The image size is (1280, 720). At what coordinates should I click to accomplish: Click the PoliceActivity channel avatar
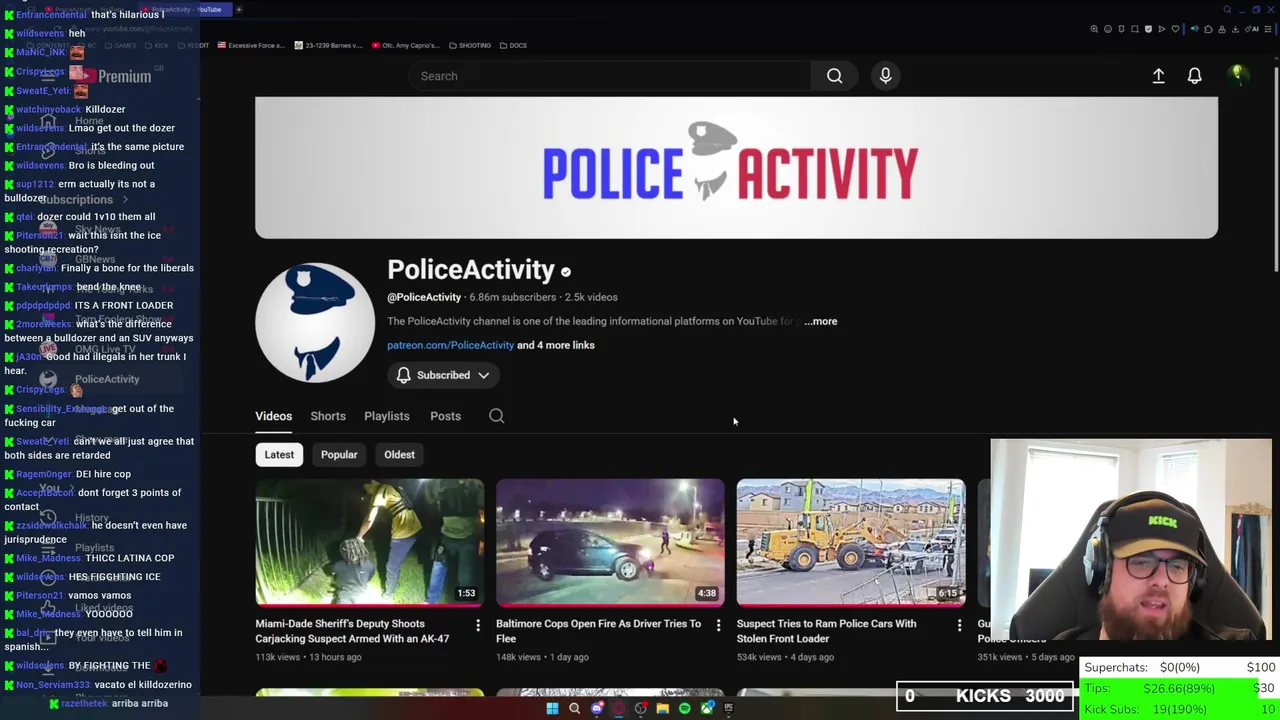(315, 322)
